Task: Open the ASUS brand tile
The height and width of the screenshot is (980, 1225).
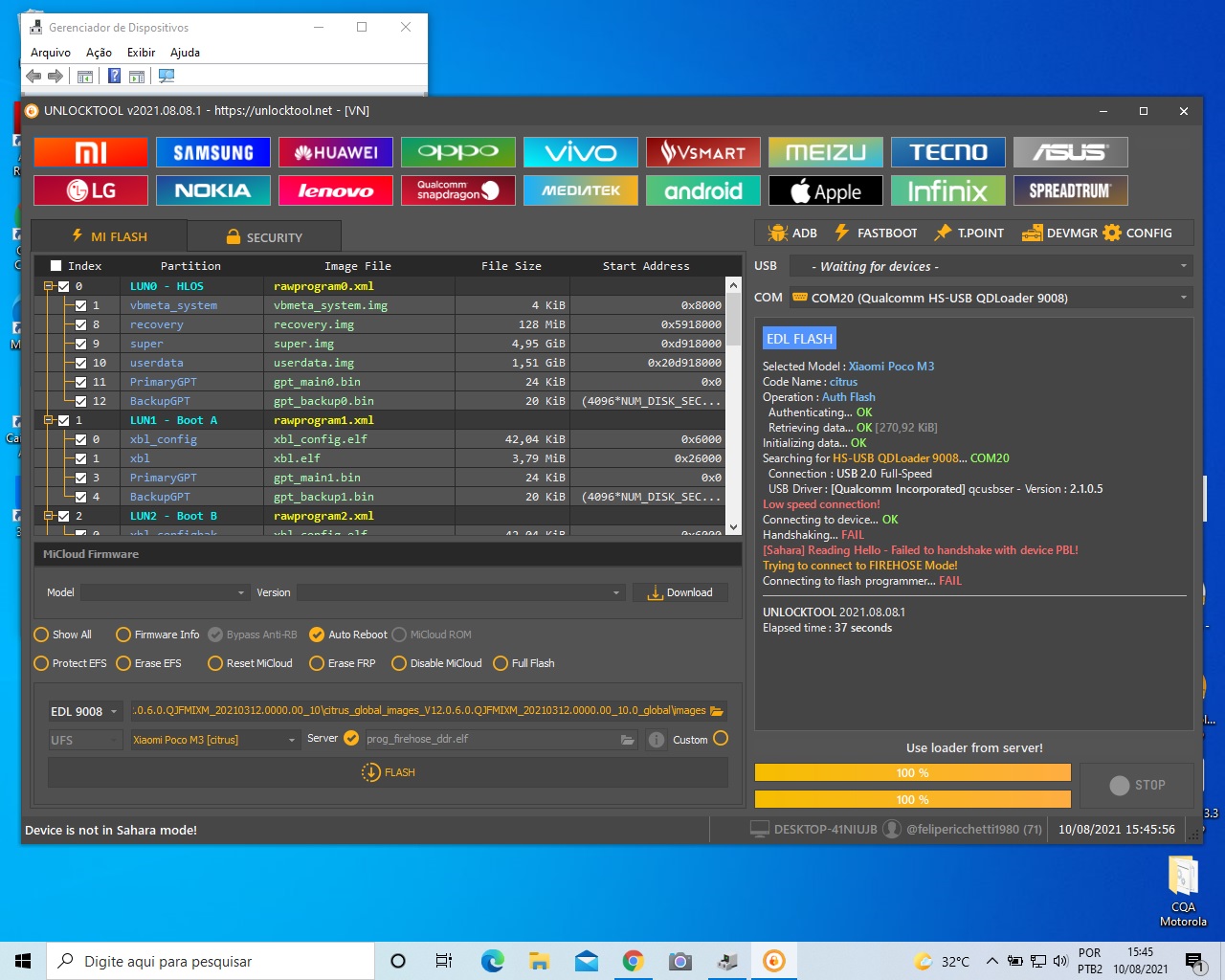Action: (x=1071, y=152)
